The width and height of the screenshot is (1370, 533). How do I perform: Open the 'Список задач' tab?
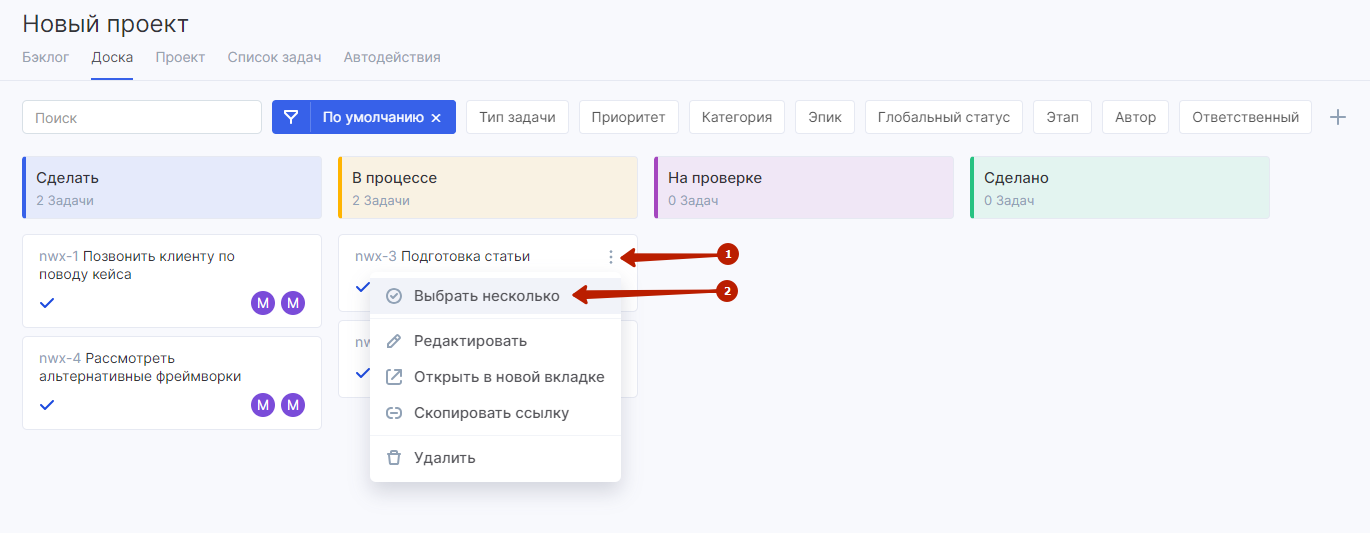coord(274,57)
